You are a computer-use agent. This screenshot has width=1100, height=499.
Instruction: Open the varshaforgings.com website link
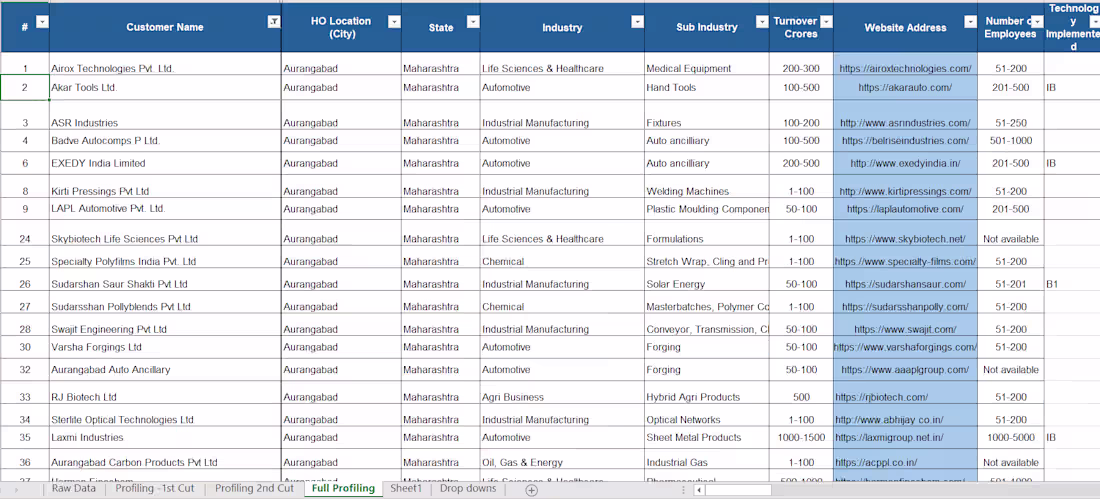(905, 347)
